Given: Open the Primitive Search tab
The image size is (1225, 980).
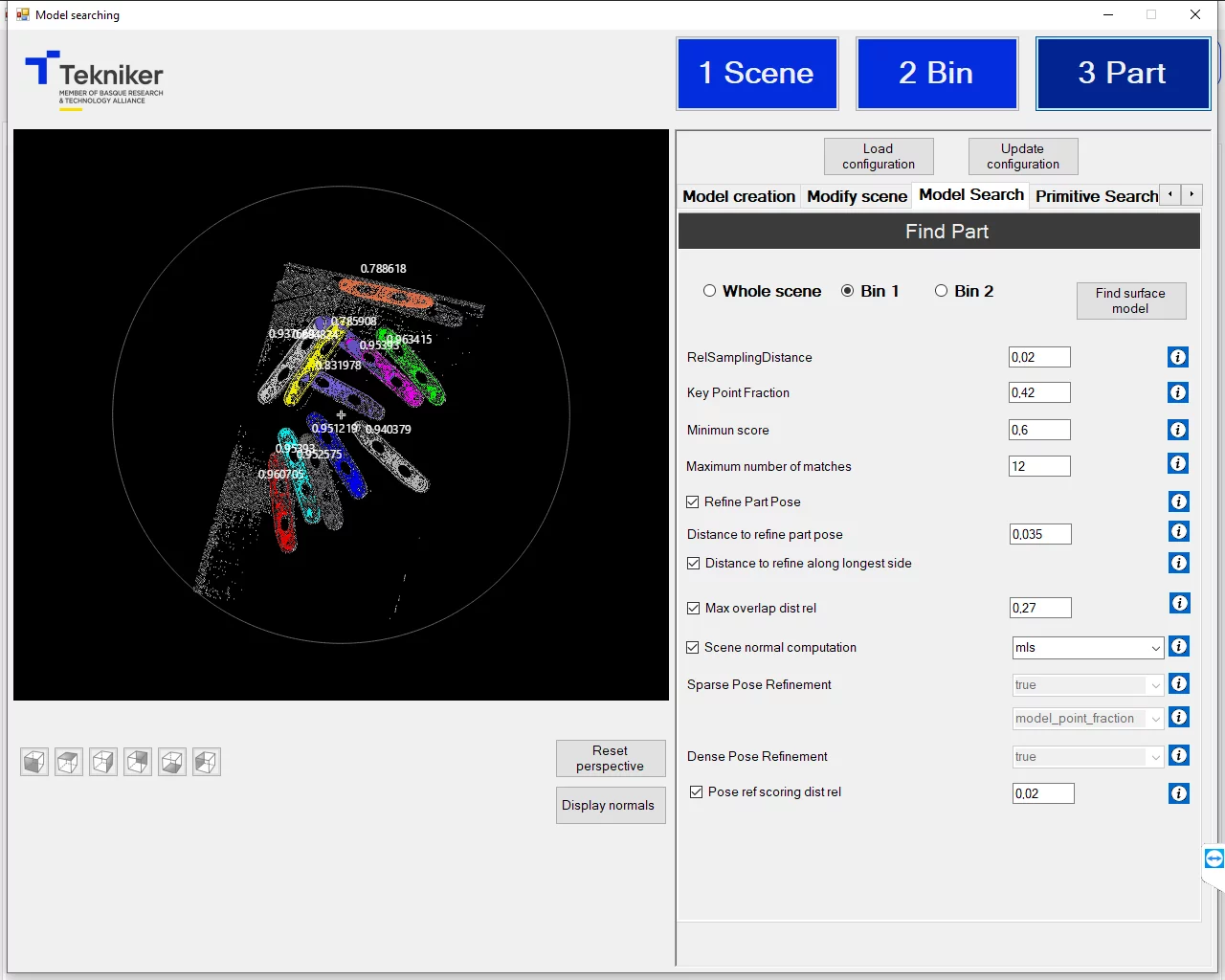Looking at the screenshot, I should click(x=1096, y=196).
